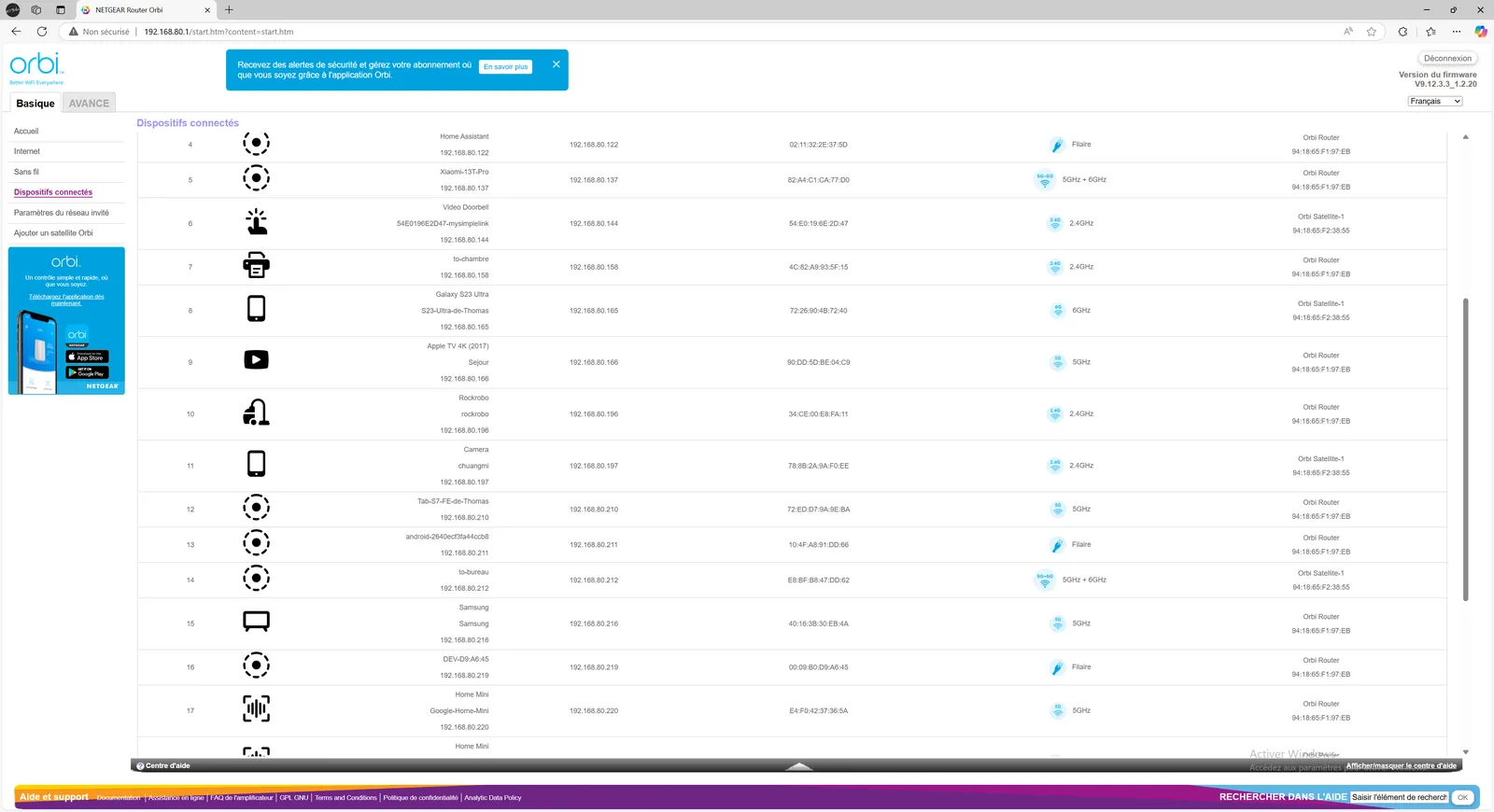Click the device list vertical scrollbar

coord(1465,450)
